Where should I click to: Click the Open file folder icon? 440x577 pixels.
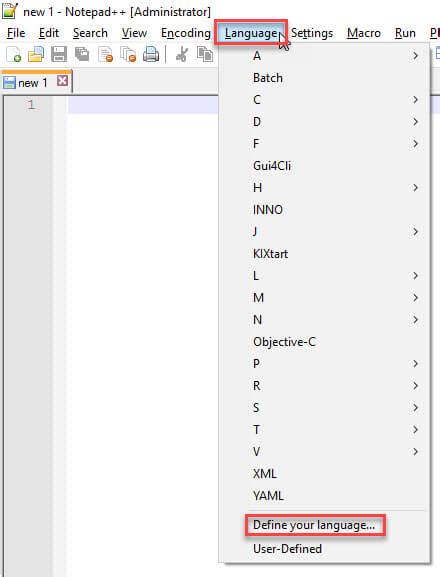[36, 54]
